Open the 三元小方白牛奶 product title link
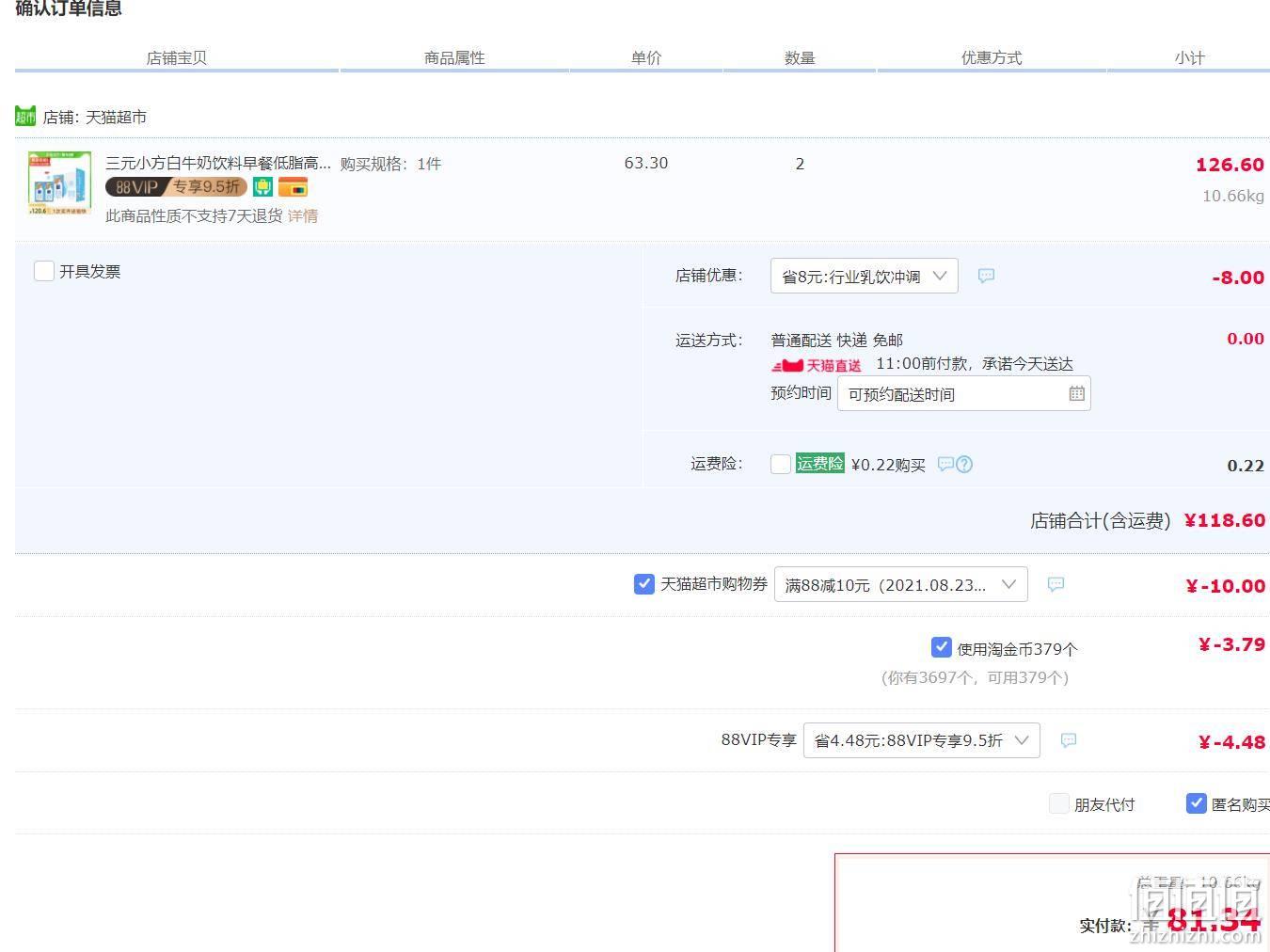 pyautogui.click(x=218, y=163)
